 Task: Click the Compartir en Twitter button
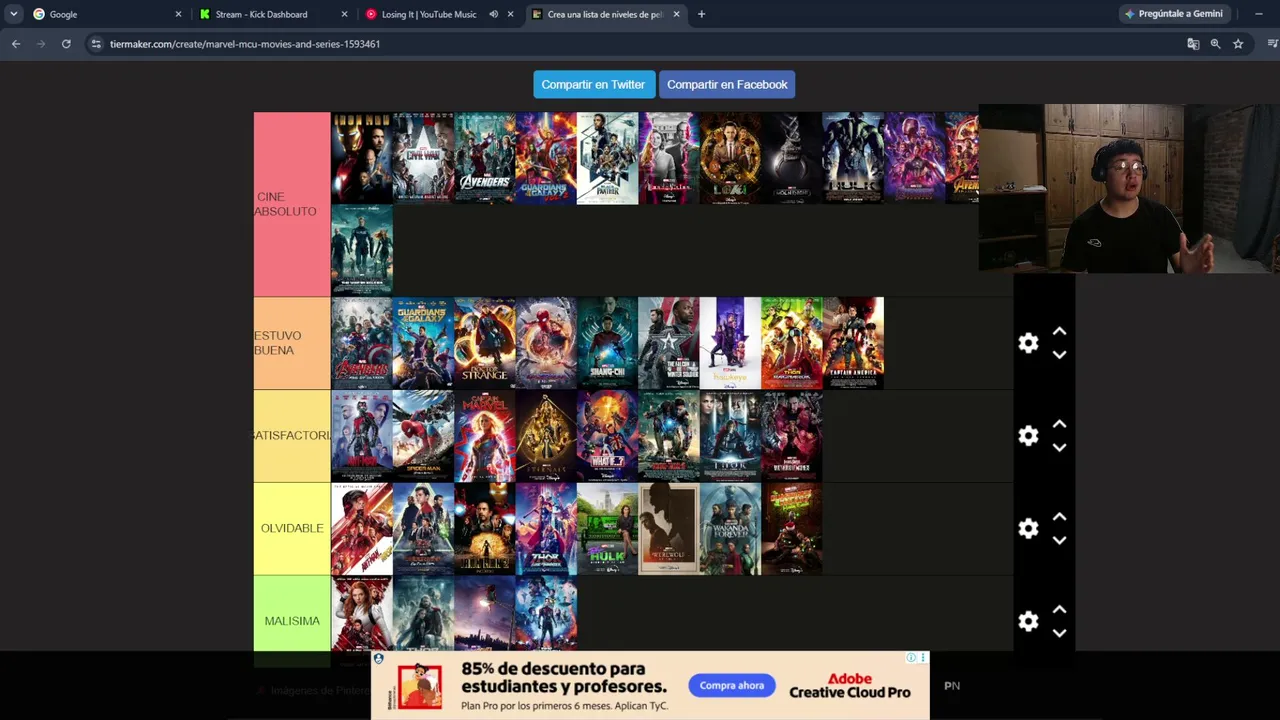[x=593, y=84]
